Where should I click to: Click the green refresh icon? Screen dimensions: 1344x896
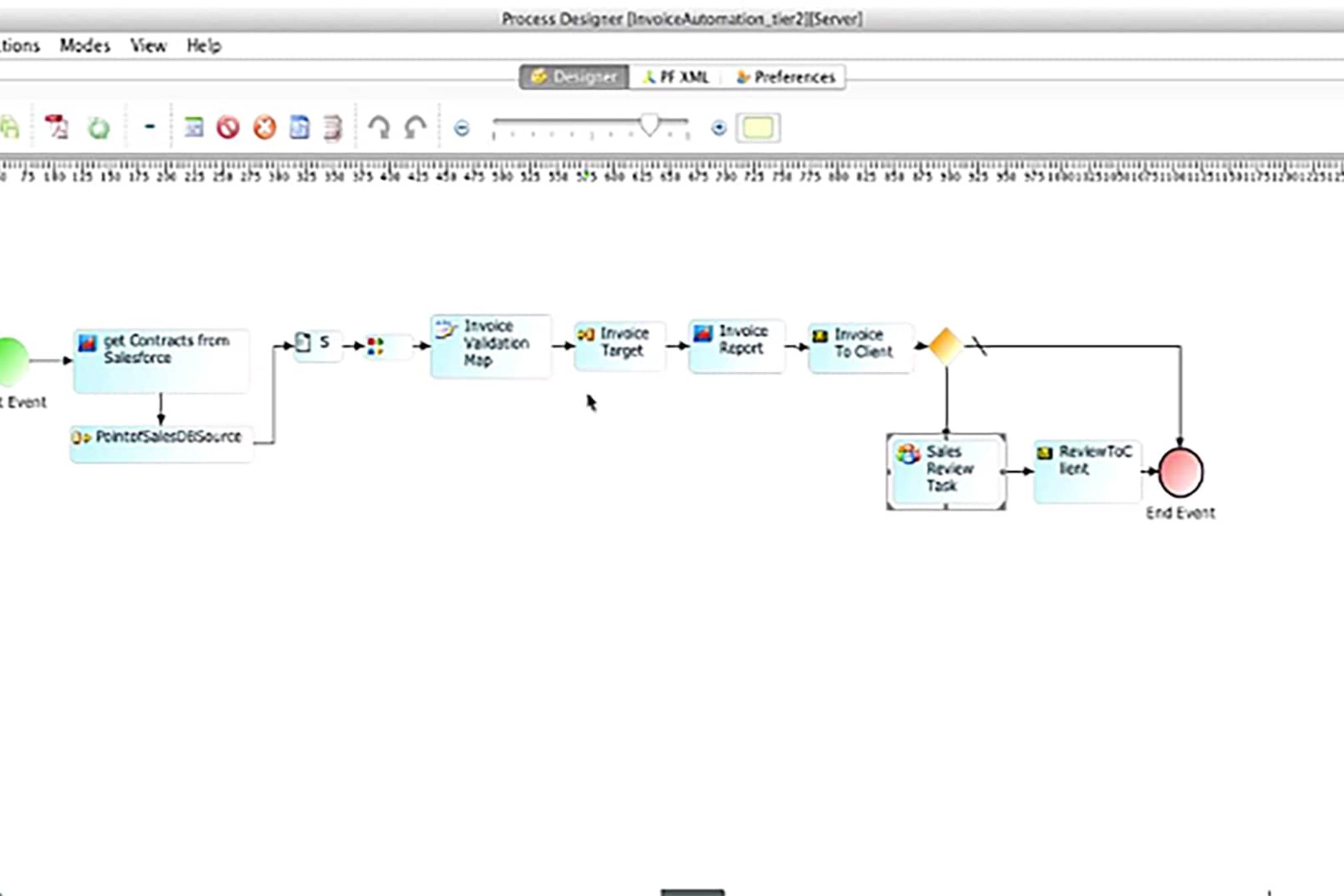99,127
